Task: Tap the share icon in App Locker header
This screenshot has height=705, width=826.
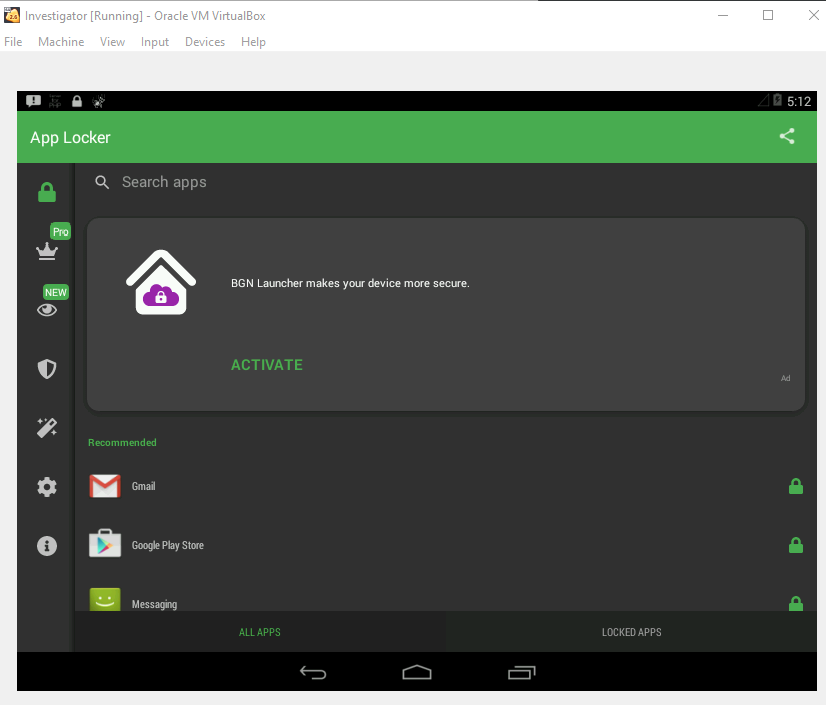Action: pyautogui.click(x=787, y=136)
